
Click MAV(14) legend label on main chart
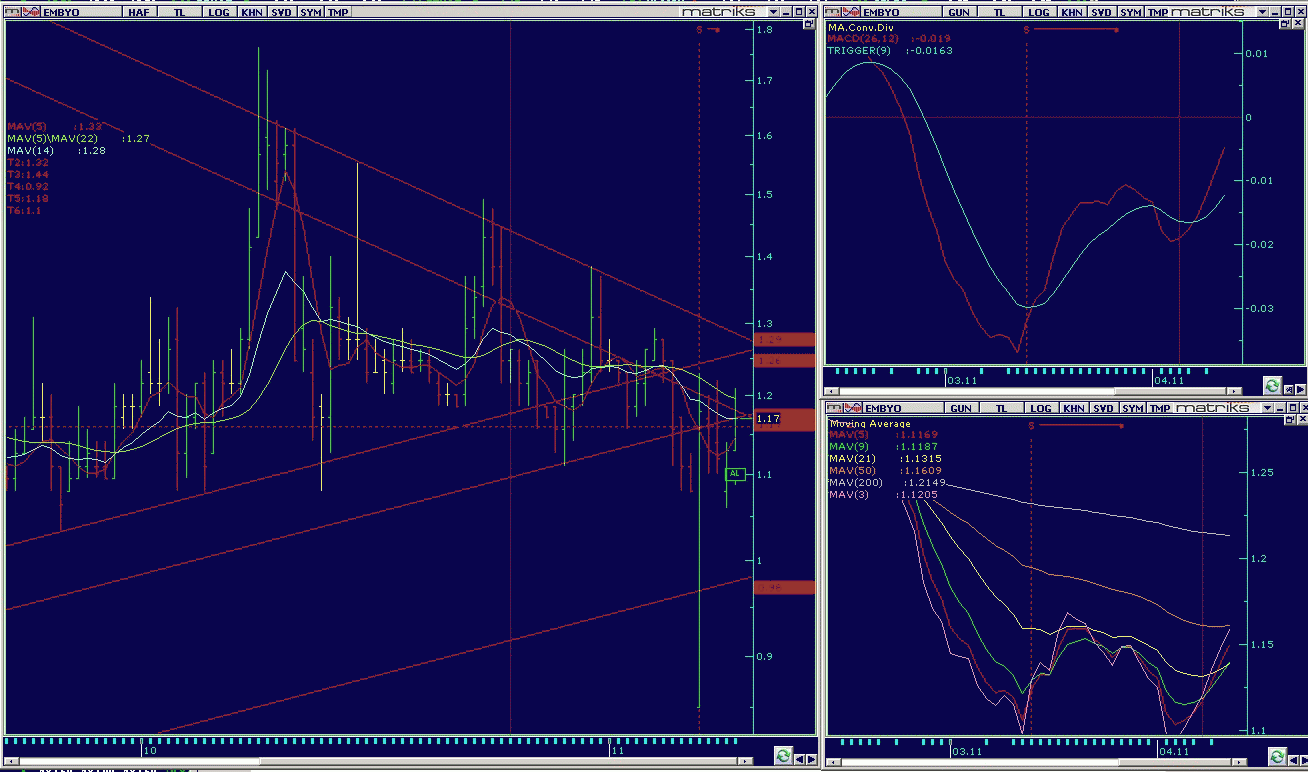coord(30,150)
